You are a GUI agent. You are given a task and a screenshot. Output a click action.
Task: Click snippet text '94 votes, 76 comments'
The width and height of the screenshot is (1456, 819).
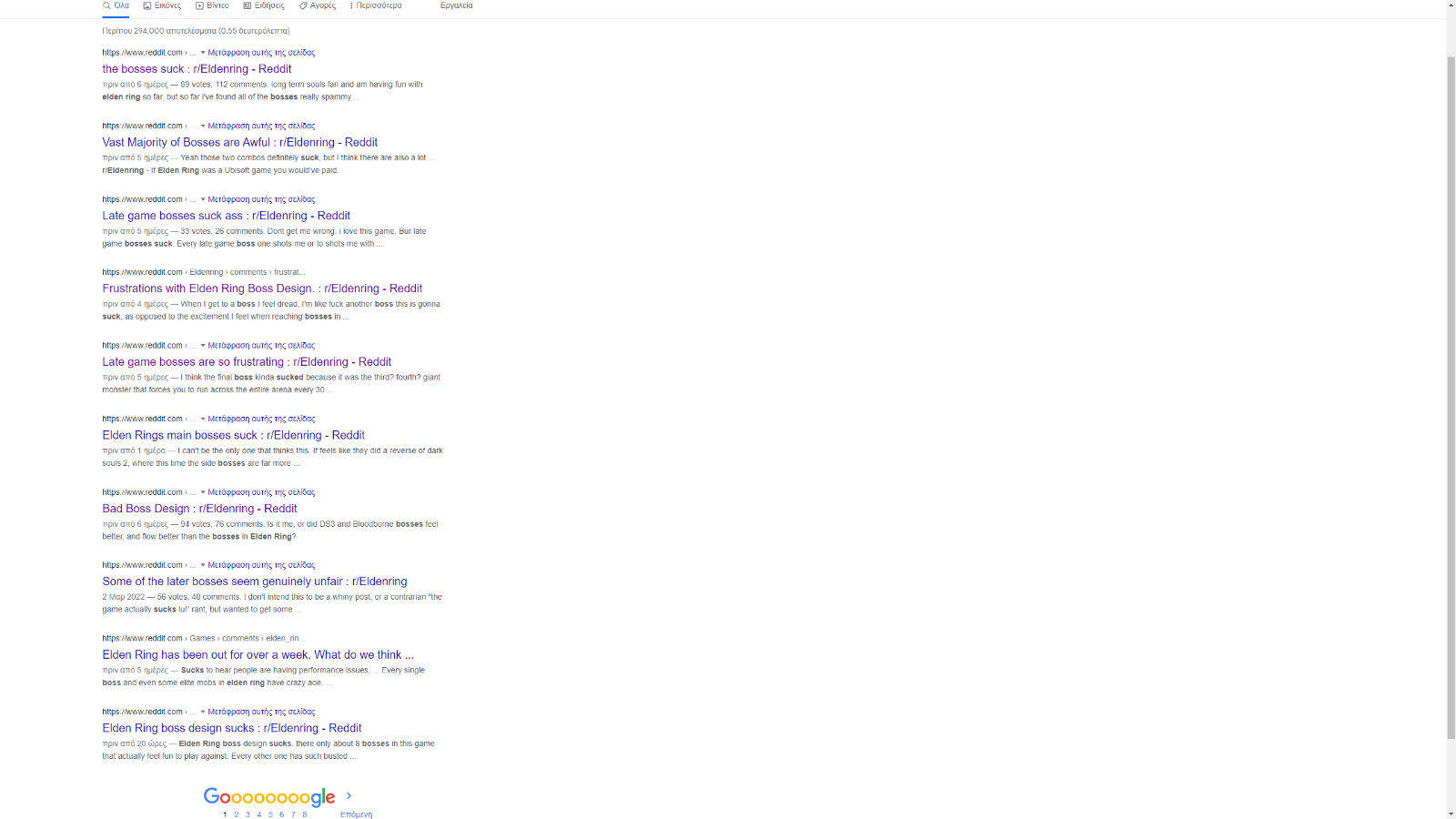pyautogui.click(x=222, y=524)
